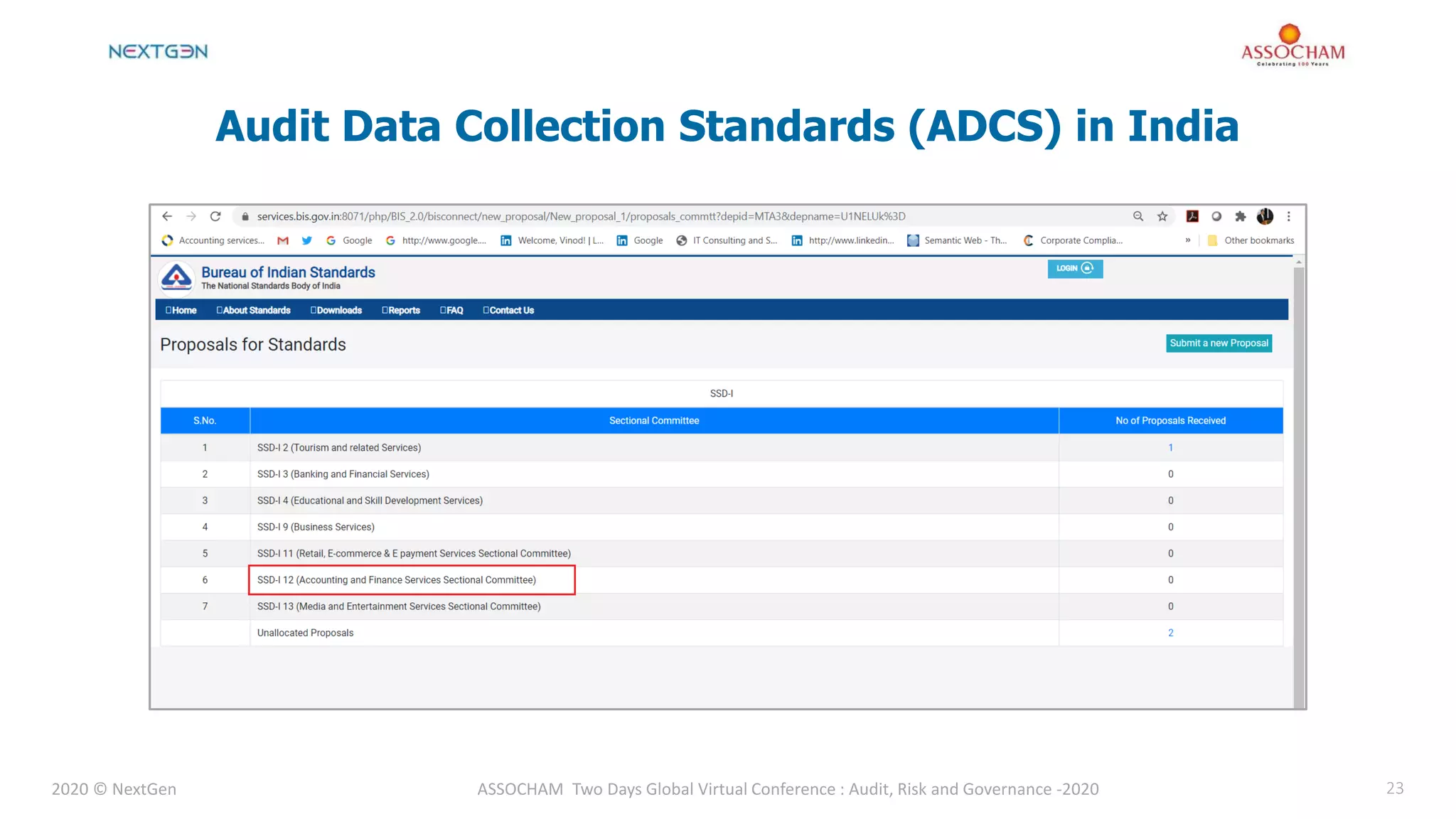Go back with the browser back arrow
The image size is (1456, 819).
[x=167, y=216]
